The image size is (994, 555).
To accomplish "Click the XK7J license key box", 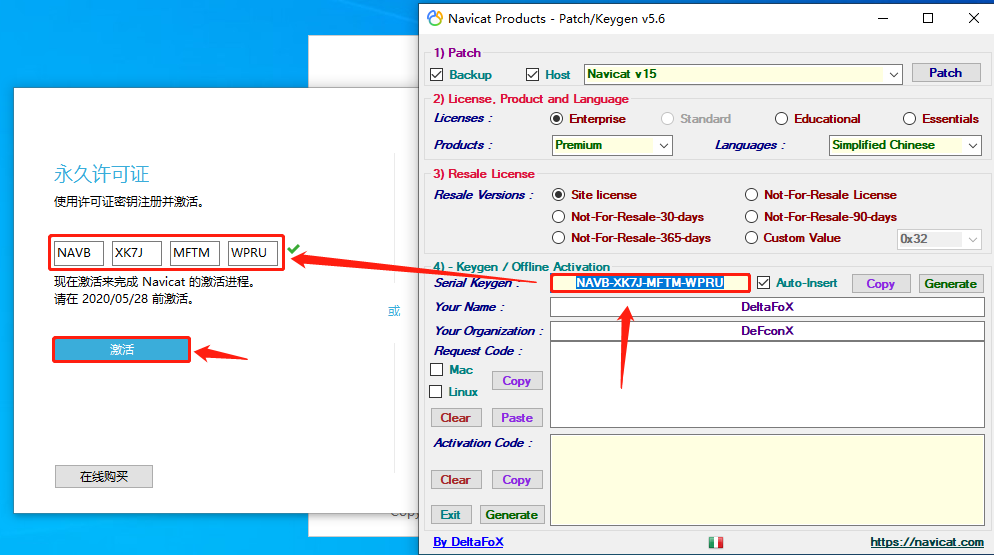I will pos(136,252).
